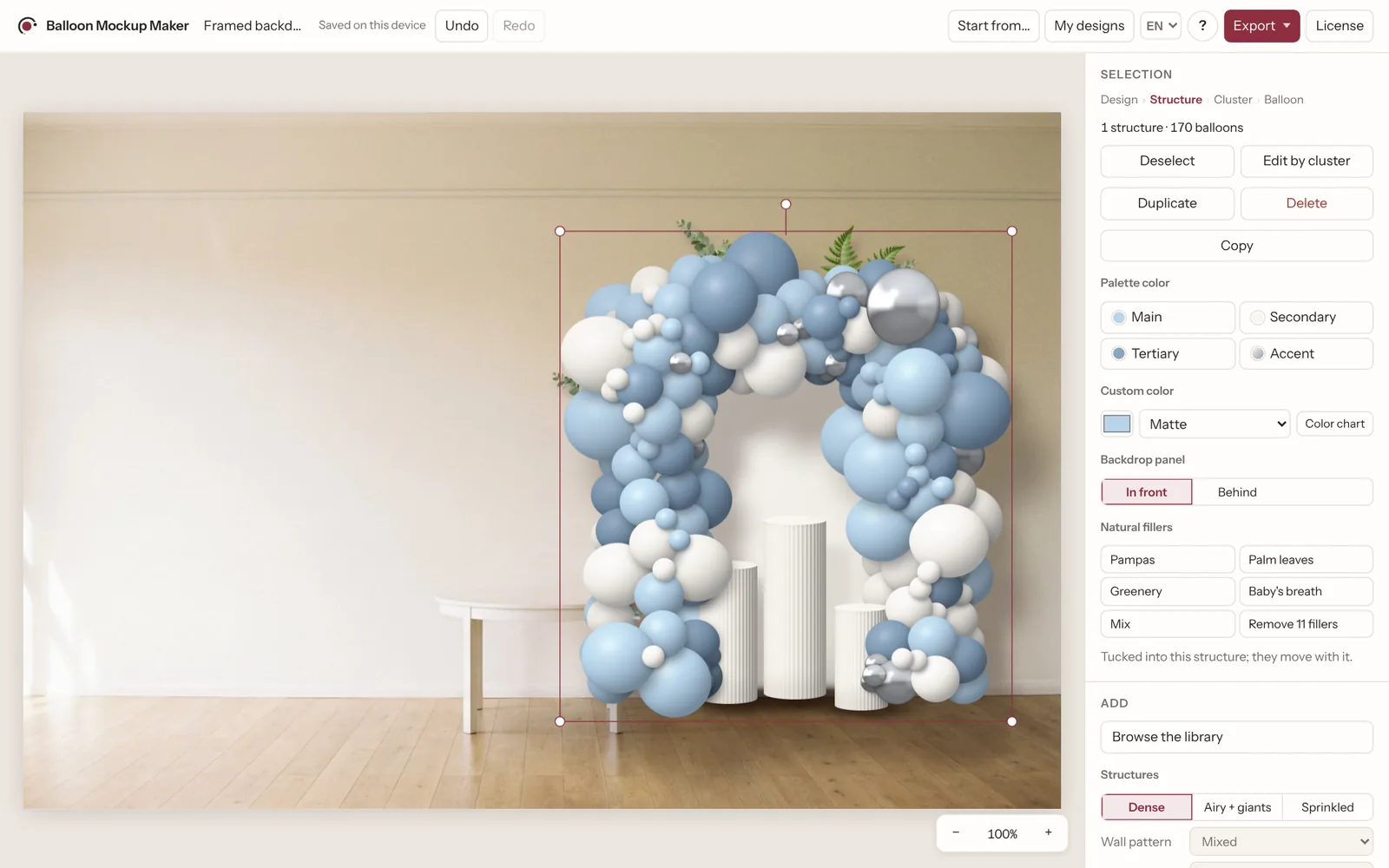Switch to the Design breadcrumb level
Image resolution: width=1389 pixels, height=868 pixels.
[x=1119, y=100]
